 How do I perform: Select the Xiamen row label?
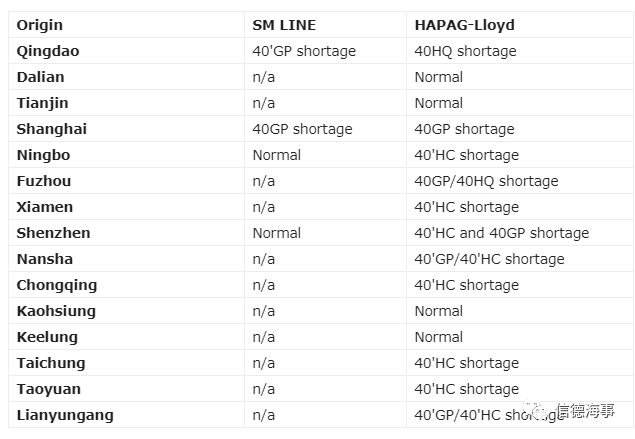click(x=45, y=207)
